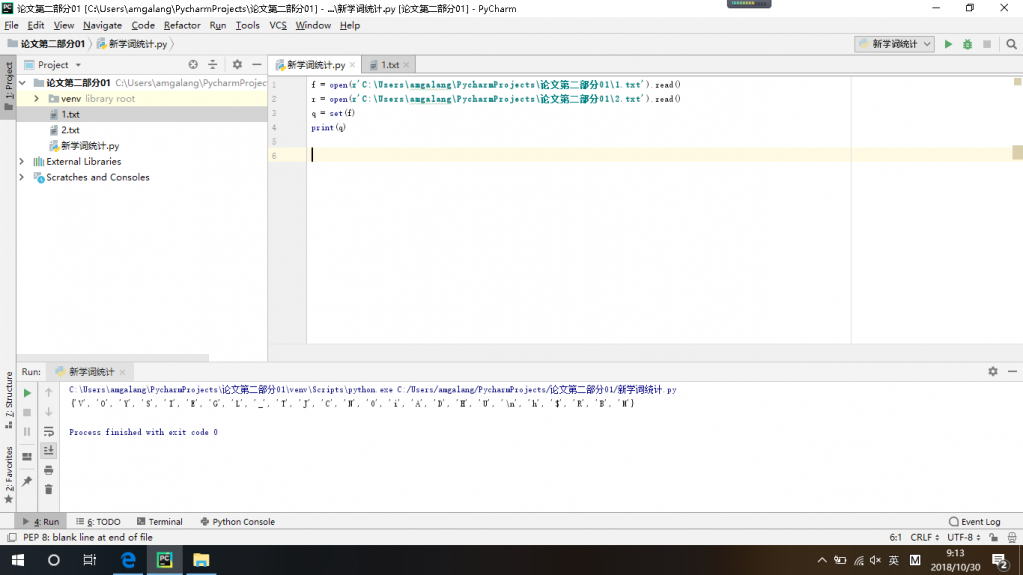Clear all console output with trash icon

pos(48,489)
